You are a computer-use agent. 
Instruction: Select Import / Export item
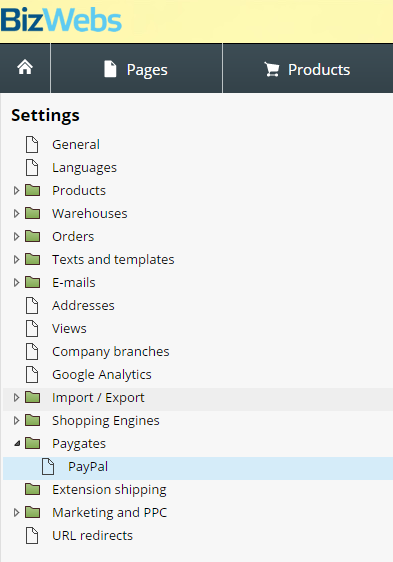(98, 397)
